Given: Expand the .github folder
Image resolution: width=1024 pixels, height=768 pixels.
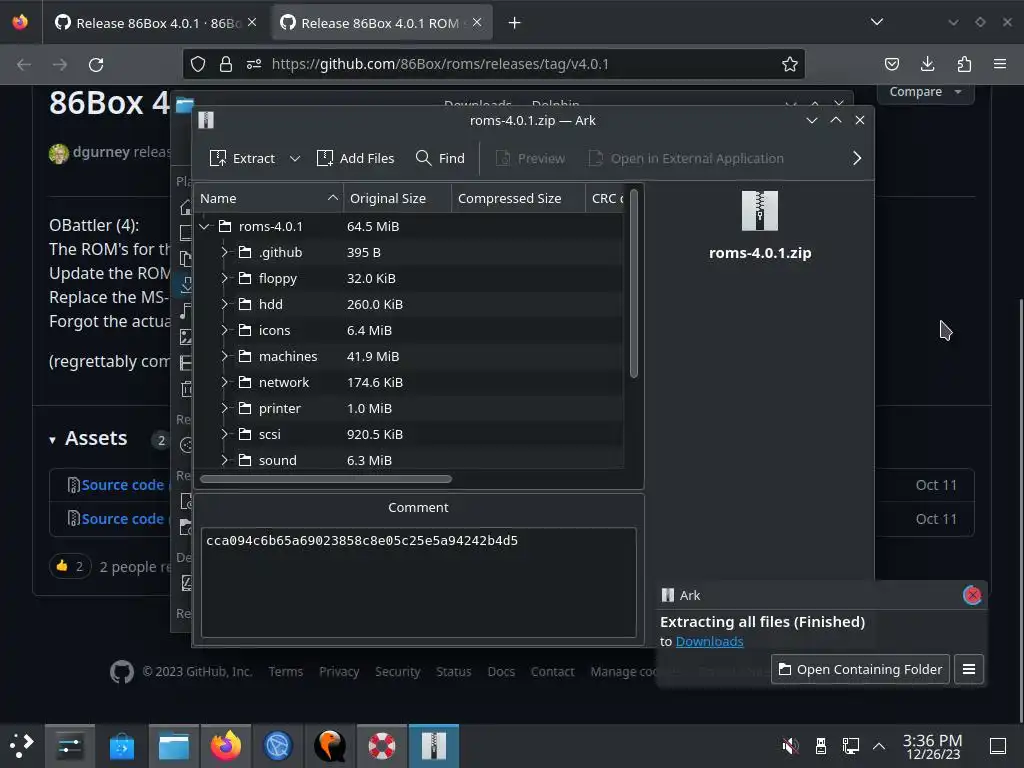Looking at the screenshot, I should (x=224, y=252).
